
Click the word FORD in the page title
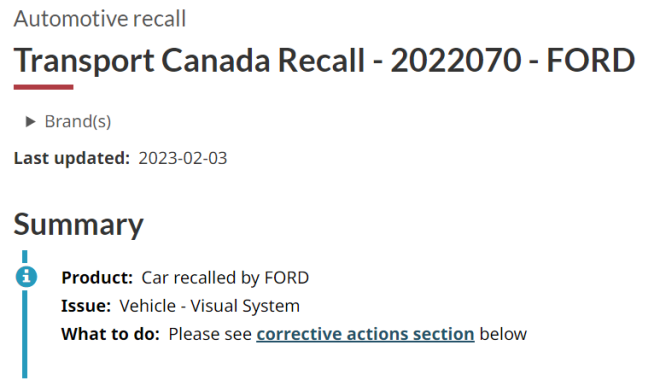pos(591,60)
